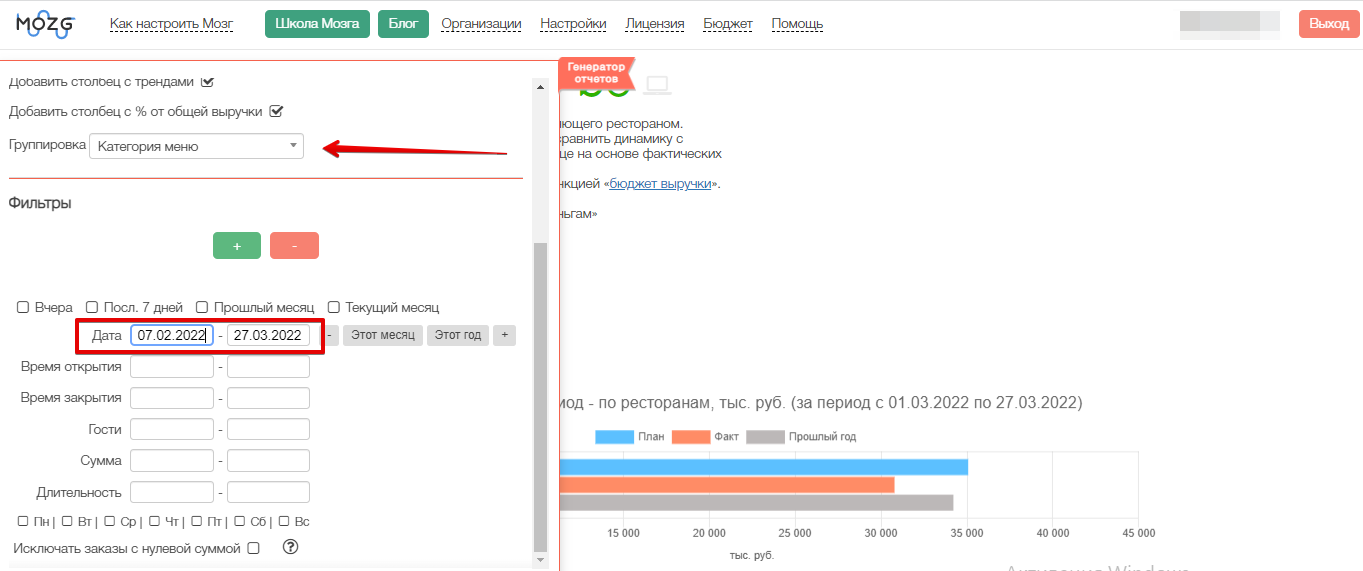The height and width of the screenshot is (571, 1363).
Task: Open the Лицензия menu item
Action: coord(654,24)
